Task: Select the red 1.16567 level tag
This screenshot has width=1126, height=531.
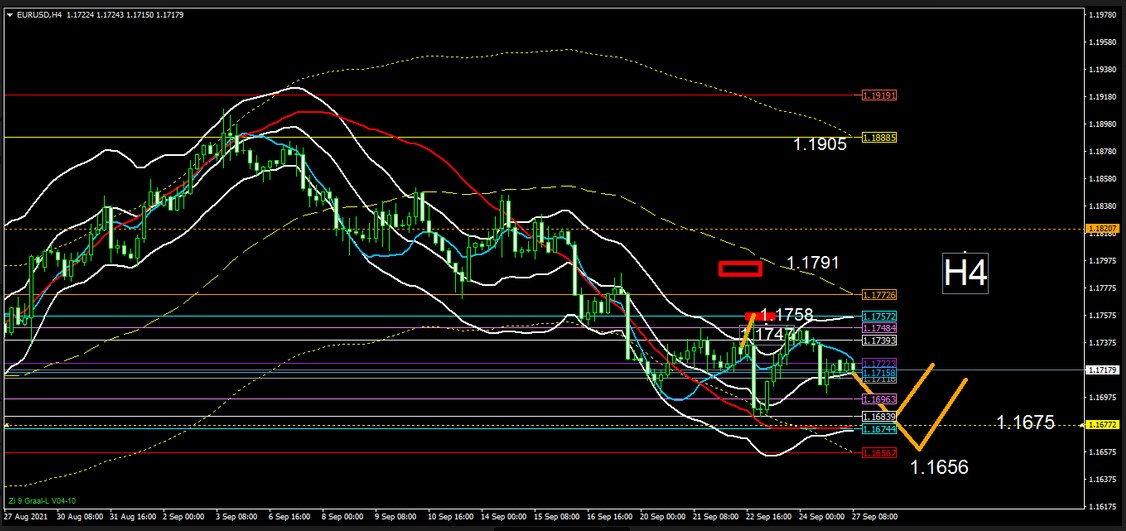Action: (x=878, y=453)
